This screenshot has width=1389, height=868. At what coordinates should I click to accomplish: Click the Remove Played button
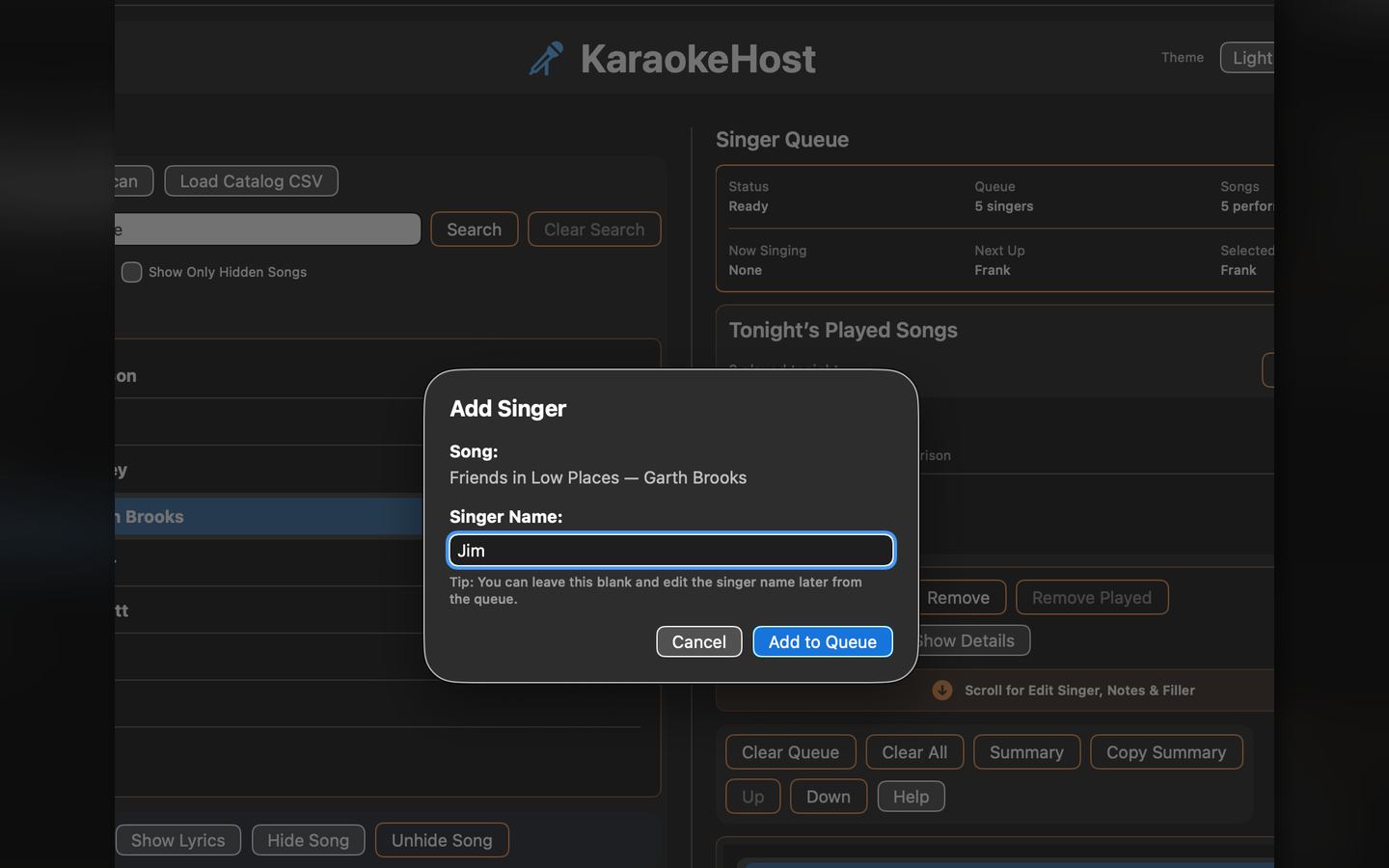click(x=1092, y=598)
